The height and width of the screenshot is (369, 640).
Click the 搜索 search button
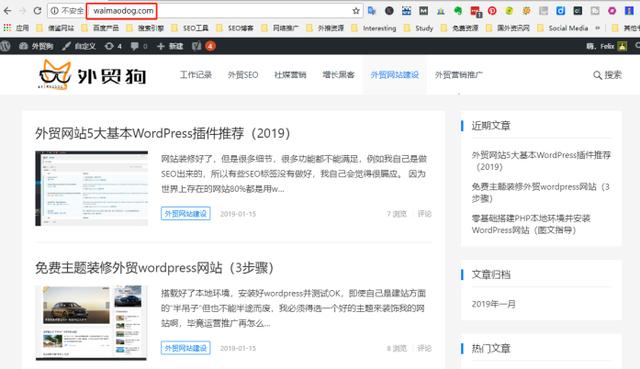coord(607,75)
